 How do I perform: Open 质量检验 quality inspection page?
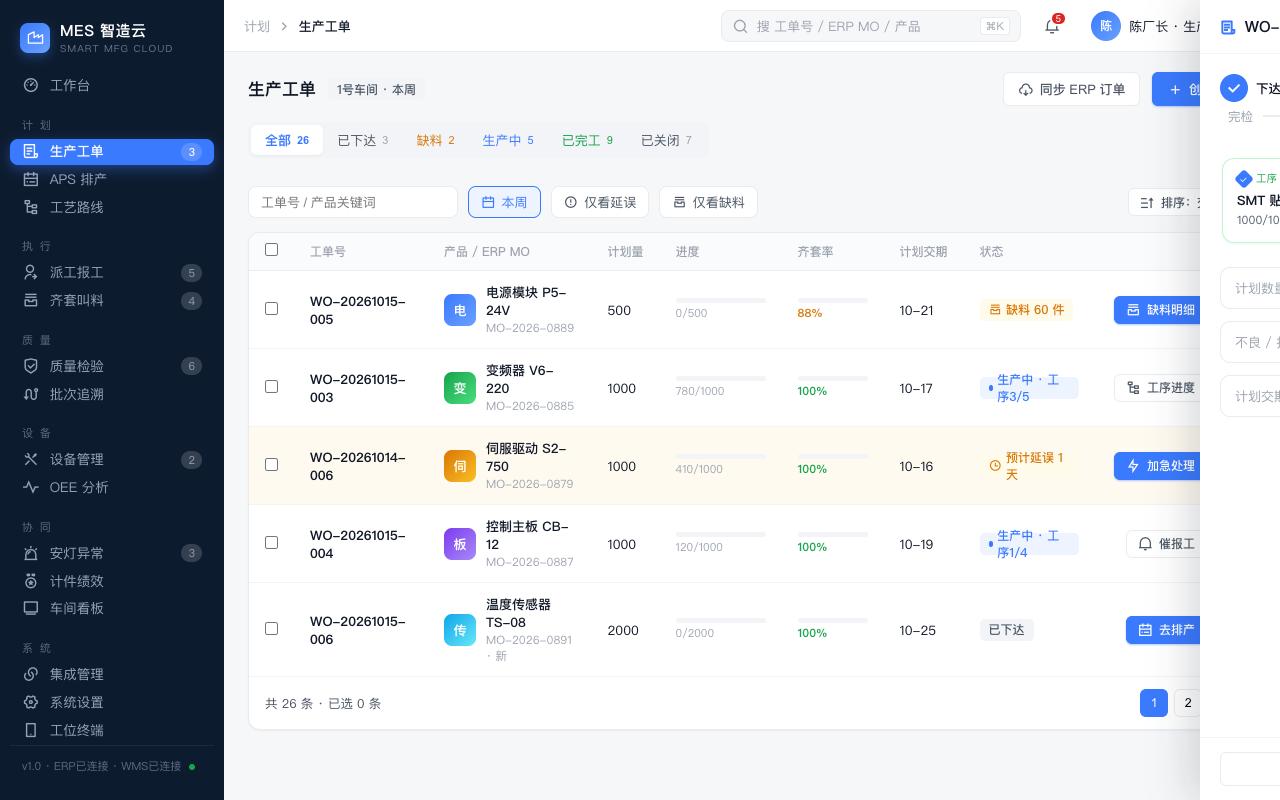(112, 366)
